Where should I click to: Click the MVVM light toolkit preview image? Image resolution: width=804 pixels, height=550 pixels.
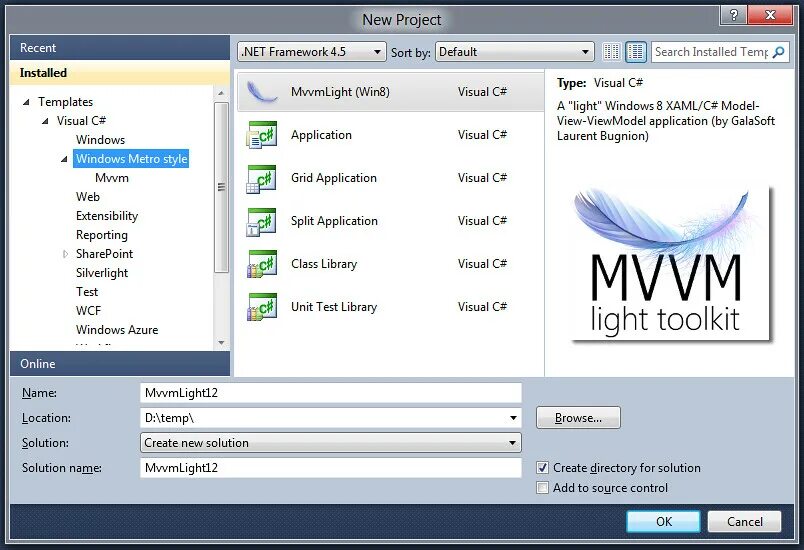click(x=670, y=263)
